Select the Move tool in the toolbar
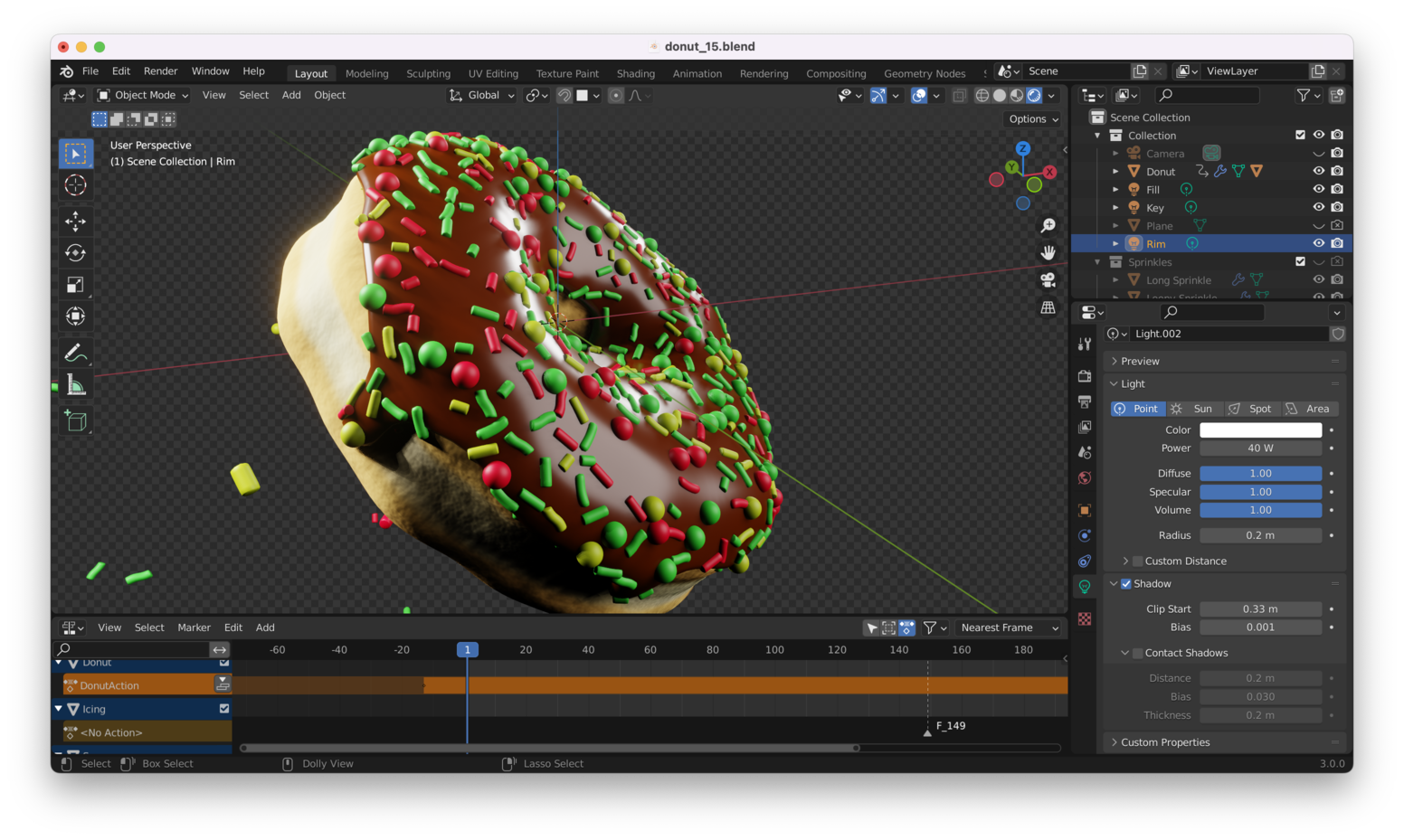The width and height of the screenshot is (1404, 840). [76, 221]
